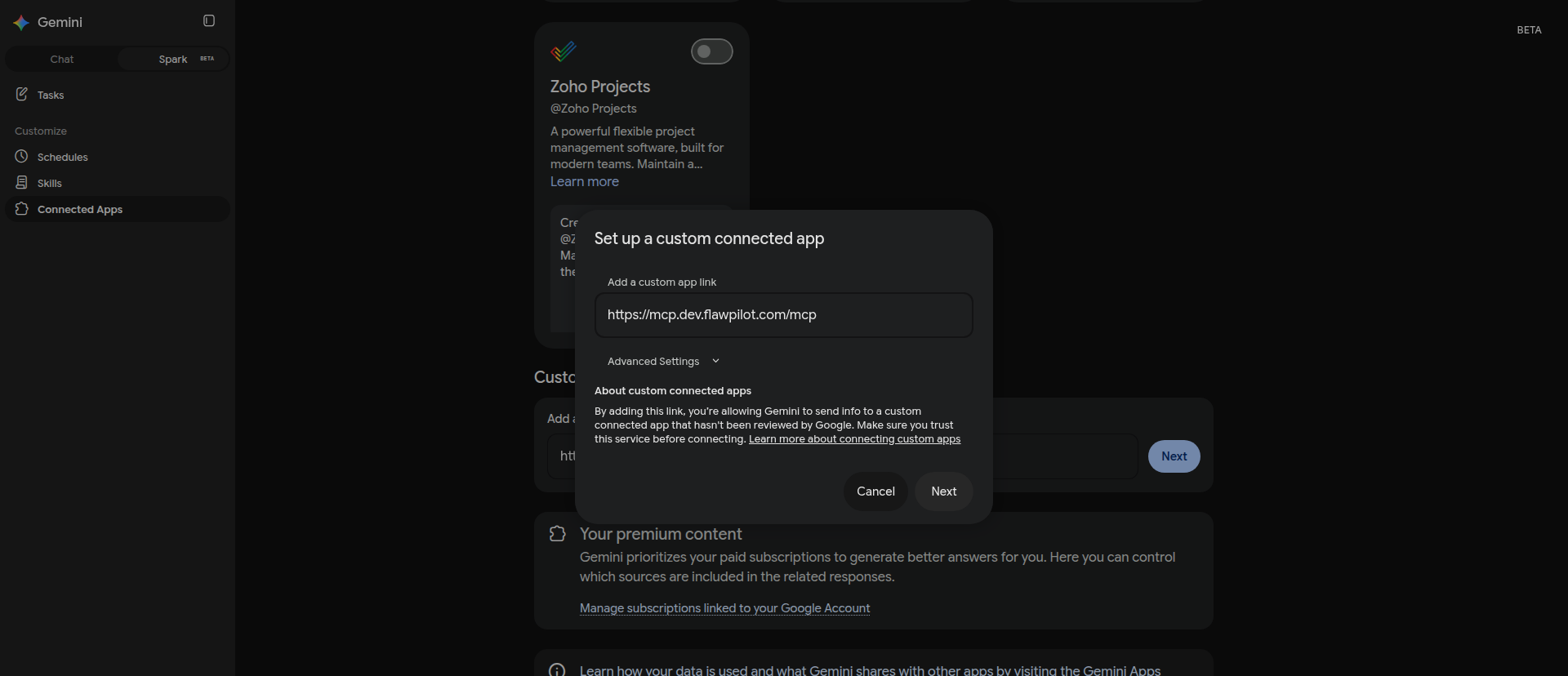Switch to the Spark tab
The image size is (1568, 676).
(x=173, y=59)
